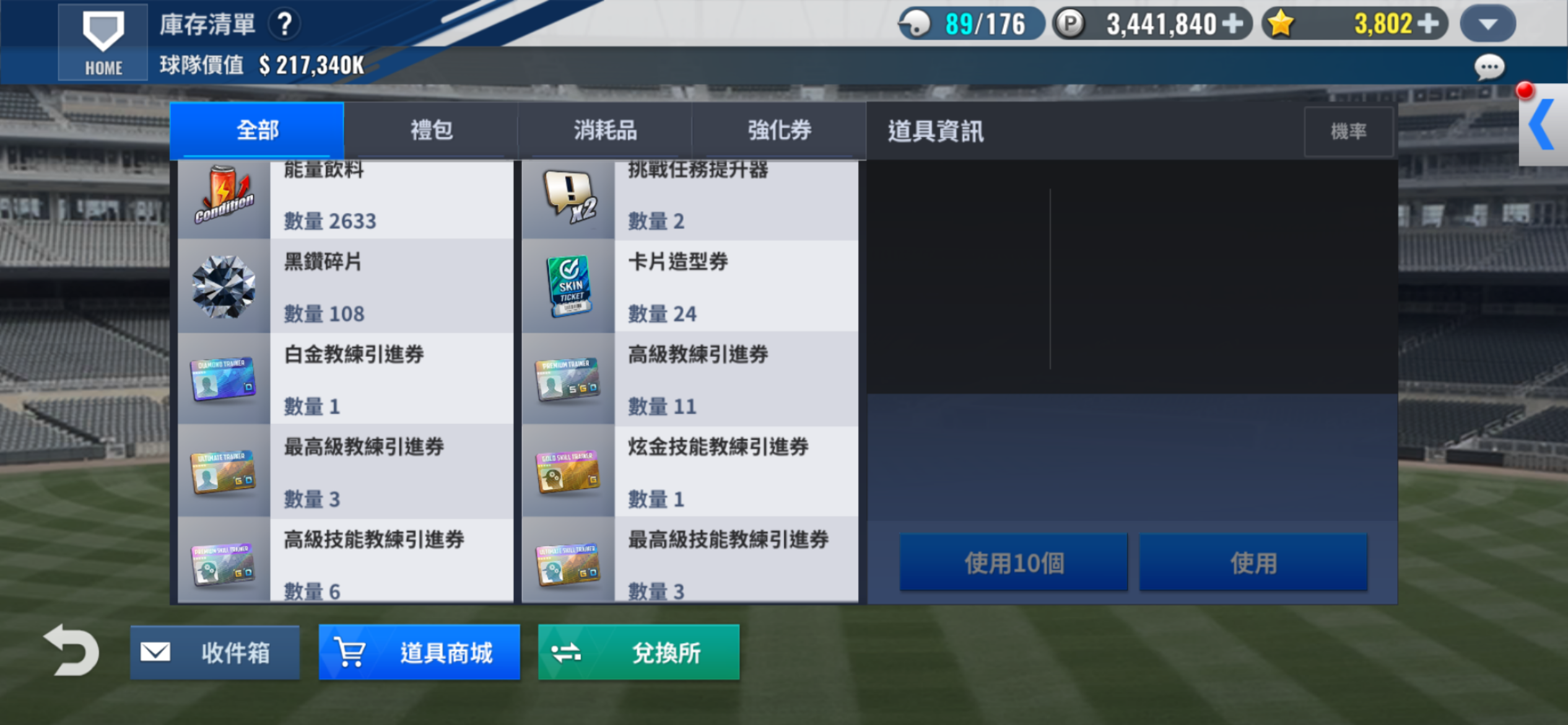Select the 黑鑽碎片 diamond item
Viewport: 1568px width, 725px height.
pos(346,287)
